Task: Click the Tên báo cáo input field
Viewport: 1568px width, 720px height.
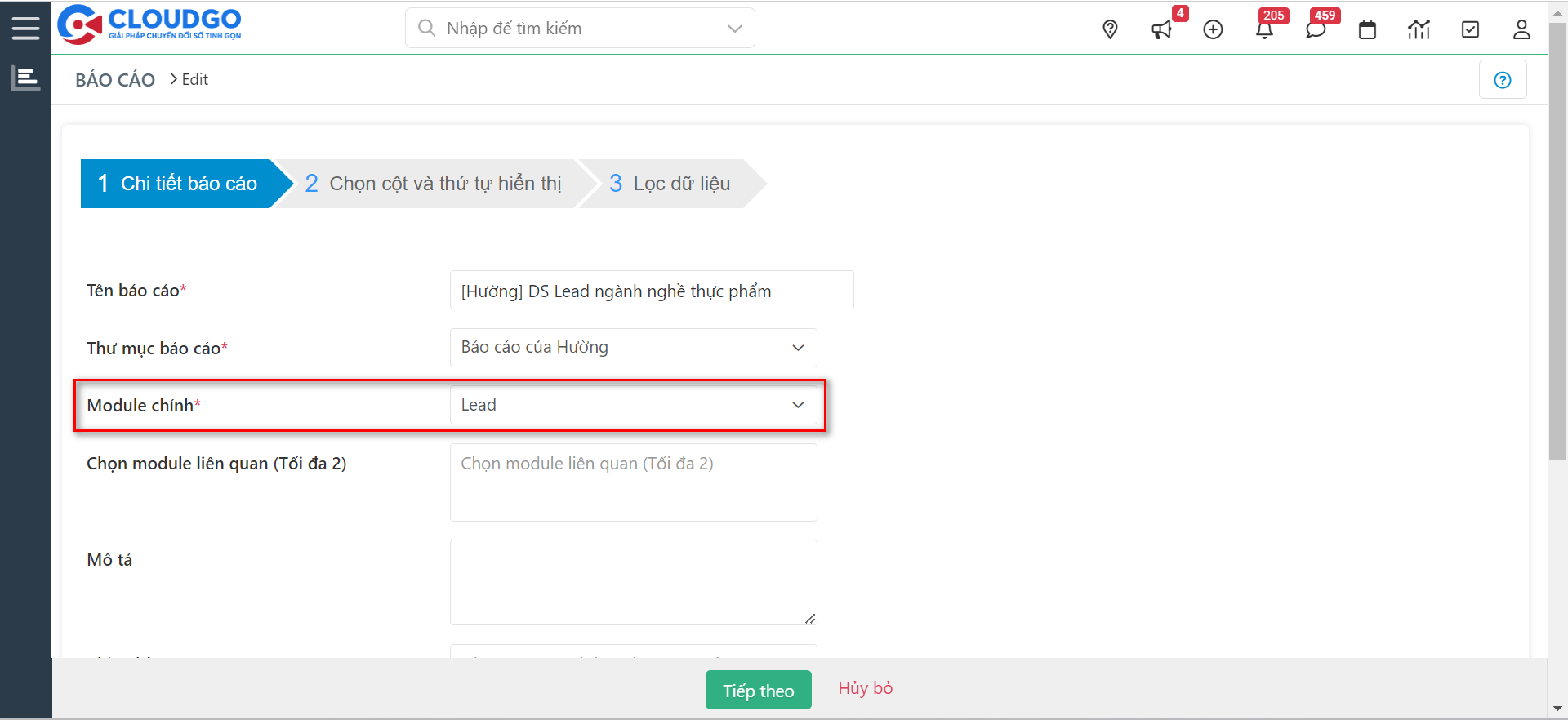Action: coord(651,291)
